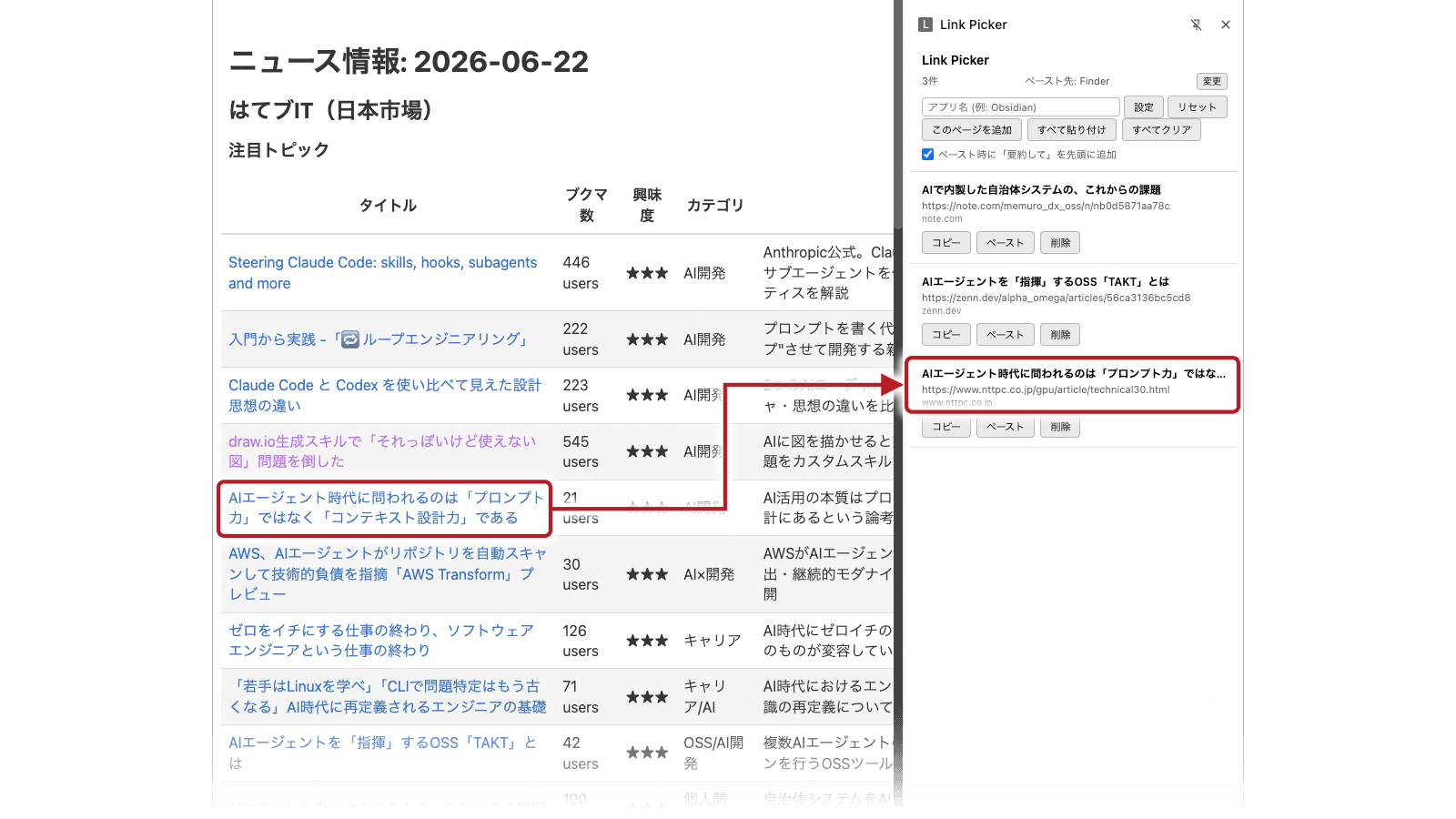The width and height of the screenshot is (1456, 819).
Task: Click the キャリア category cell
Action: [x=713, y=641]
